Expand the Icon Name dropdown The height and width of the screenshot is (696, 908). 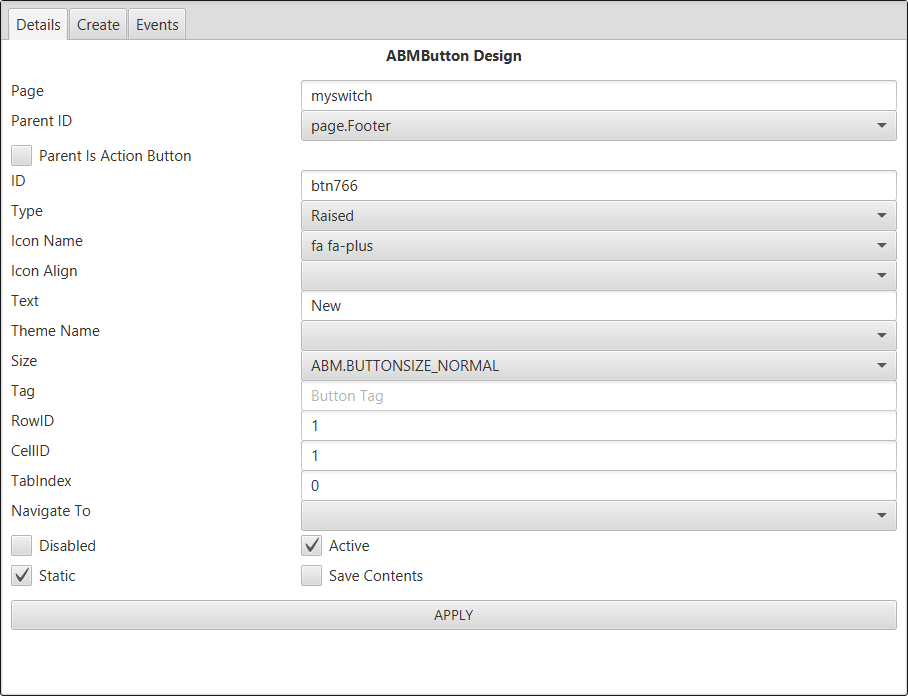click(598, 246)
